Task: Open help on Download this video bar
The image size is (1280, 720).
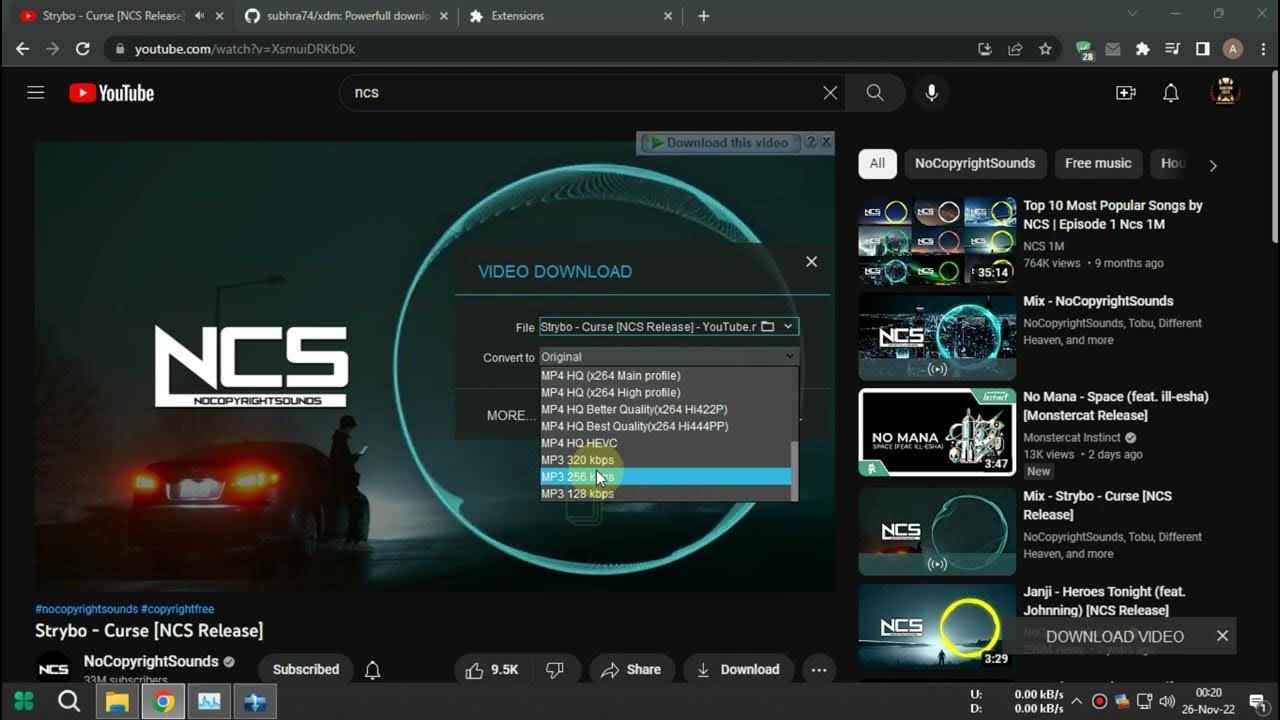Action: 811,143
